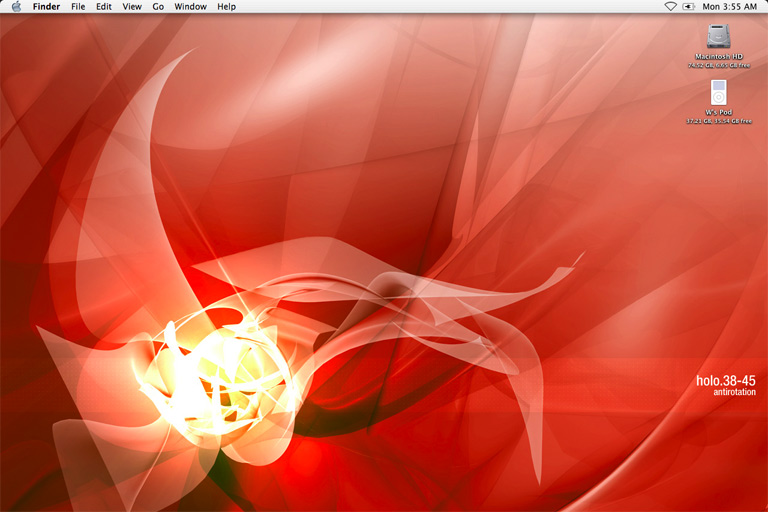The height and width of the screenshot is (512, 768).
Task: Open the File menu
Action: tap(78, 6)
